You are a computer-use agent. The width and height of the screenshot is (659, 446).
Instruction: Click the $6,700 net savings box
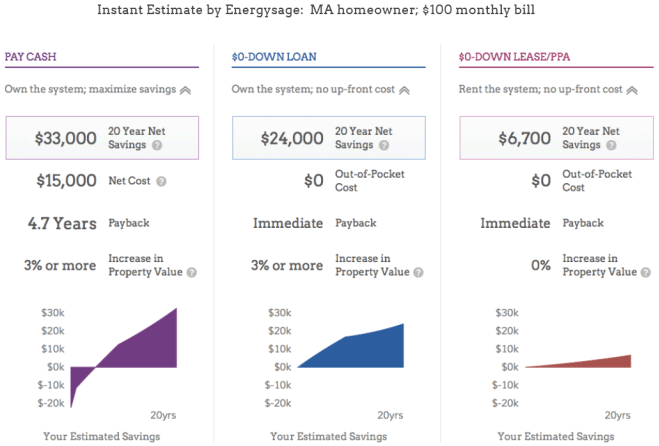[x=555, y=138]
